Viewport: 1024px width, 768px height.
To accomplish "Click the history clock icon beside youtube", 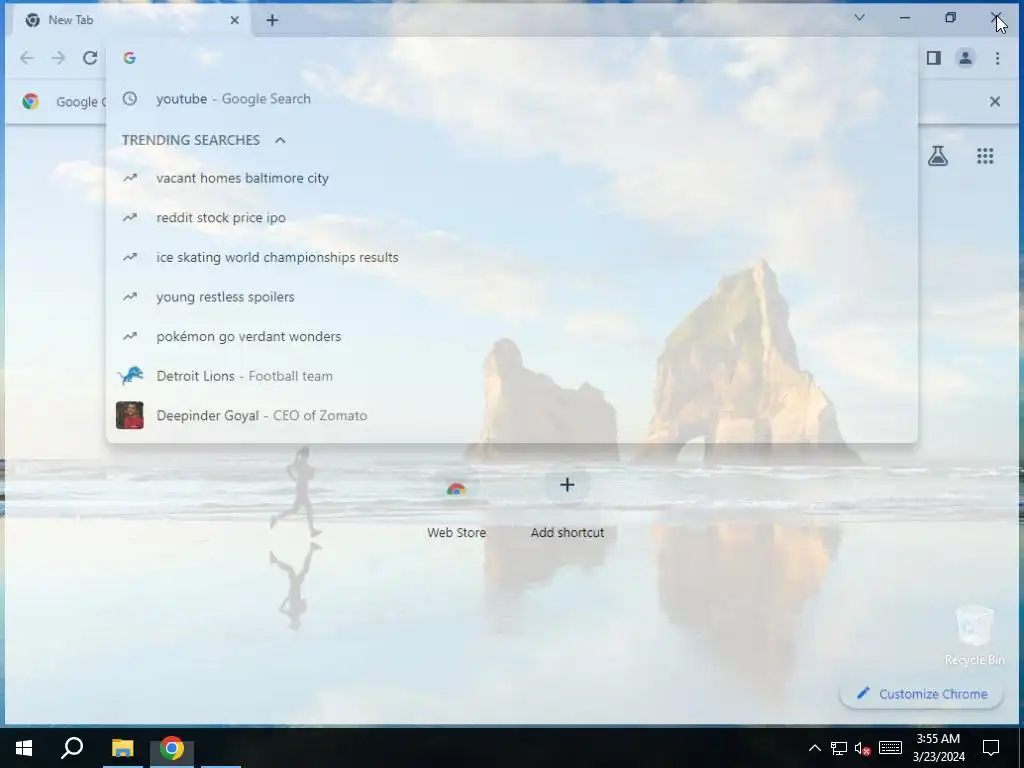I will click(x=130, y=99).
